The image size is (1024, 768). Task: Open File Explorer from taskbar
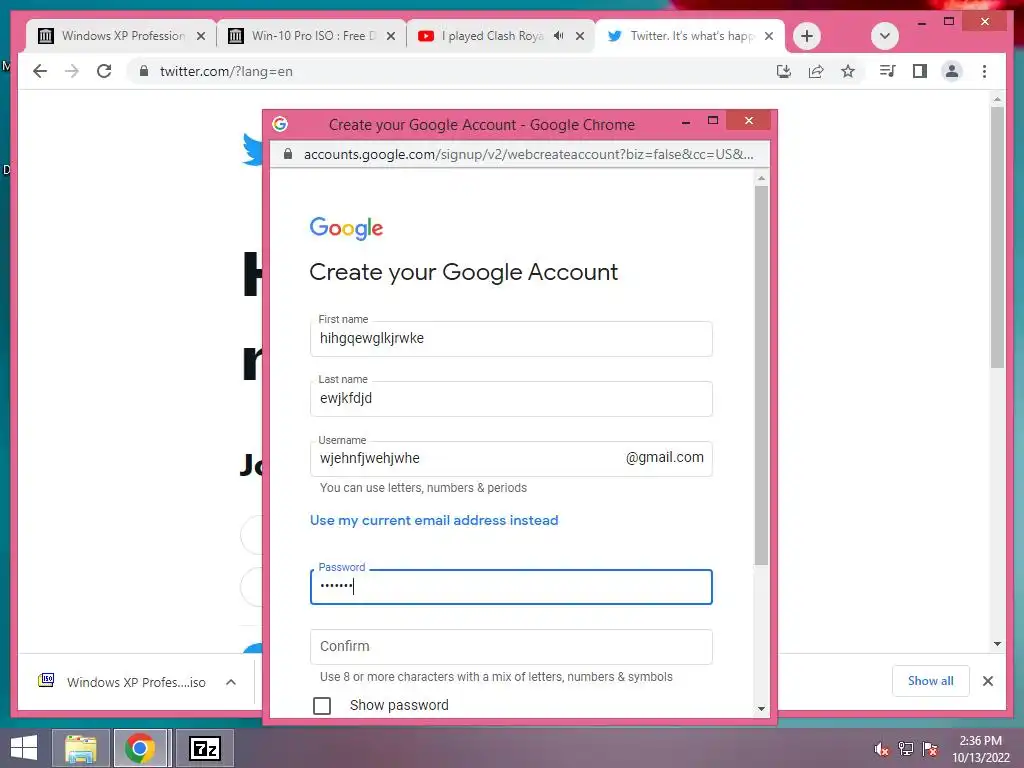click(81, 748)
